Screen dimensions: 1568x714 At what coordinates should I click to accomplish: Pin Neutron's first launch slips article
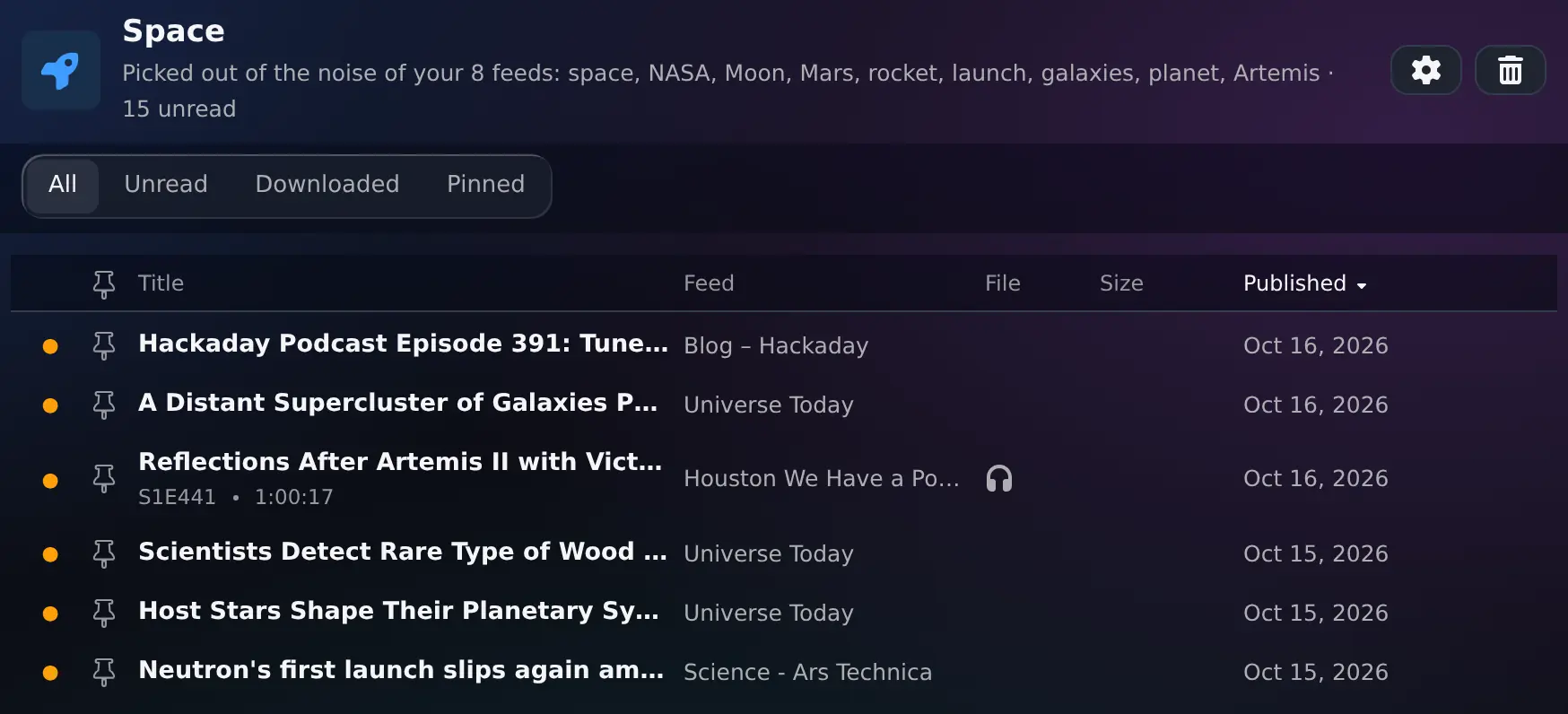coord(104,672)
